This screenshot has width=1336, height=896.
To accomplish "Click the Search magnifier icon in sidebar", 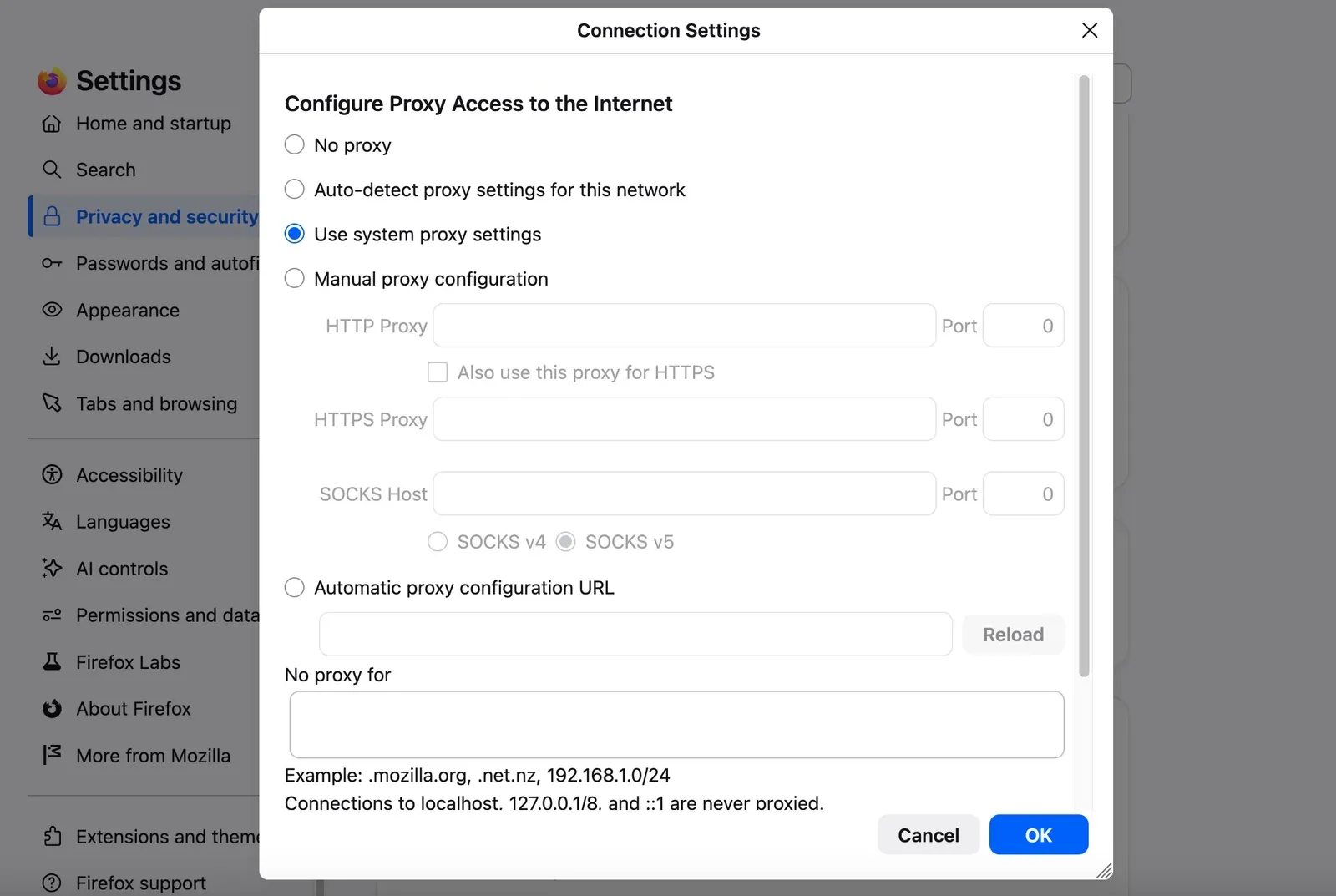I will tap(52, 170).
